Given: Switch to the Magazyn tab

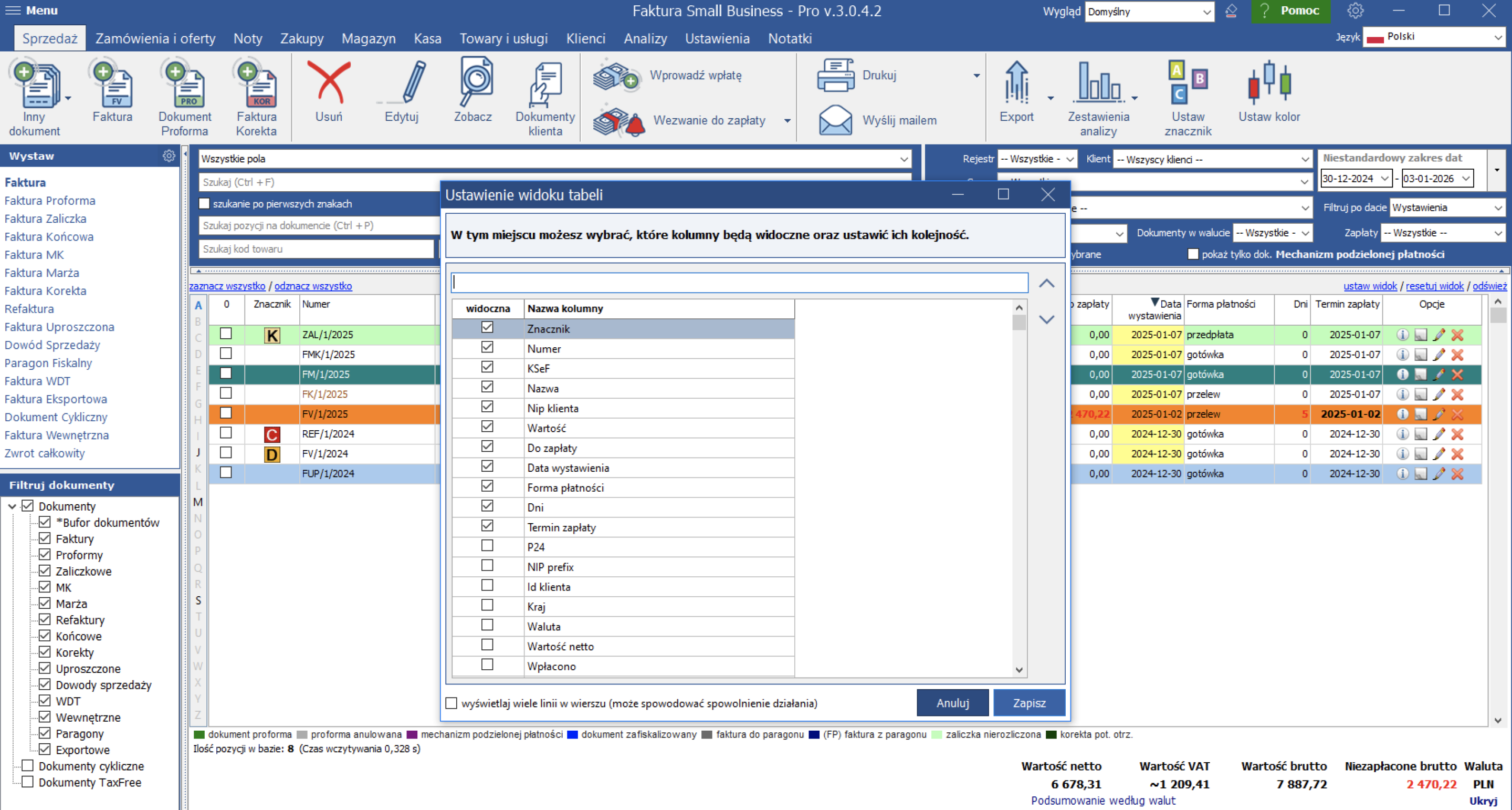Looking at the screenshot, I should tap(369, 39).
